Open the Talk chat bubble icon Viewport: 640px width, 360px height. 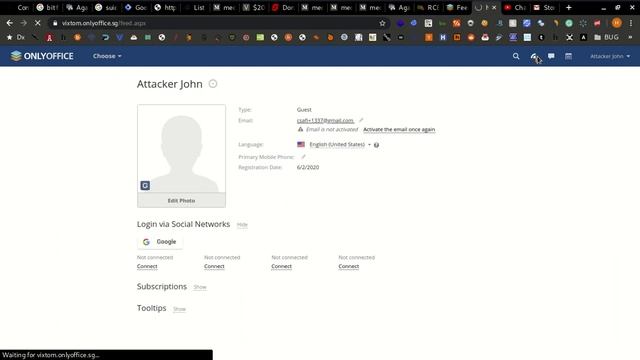point(551,56)
